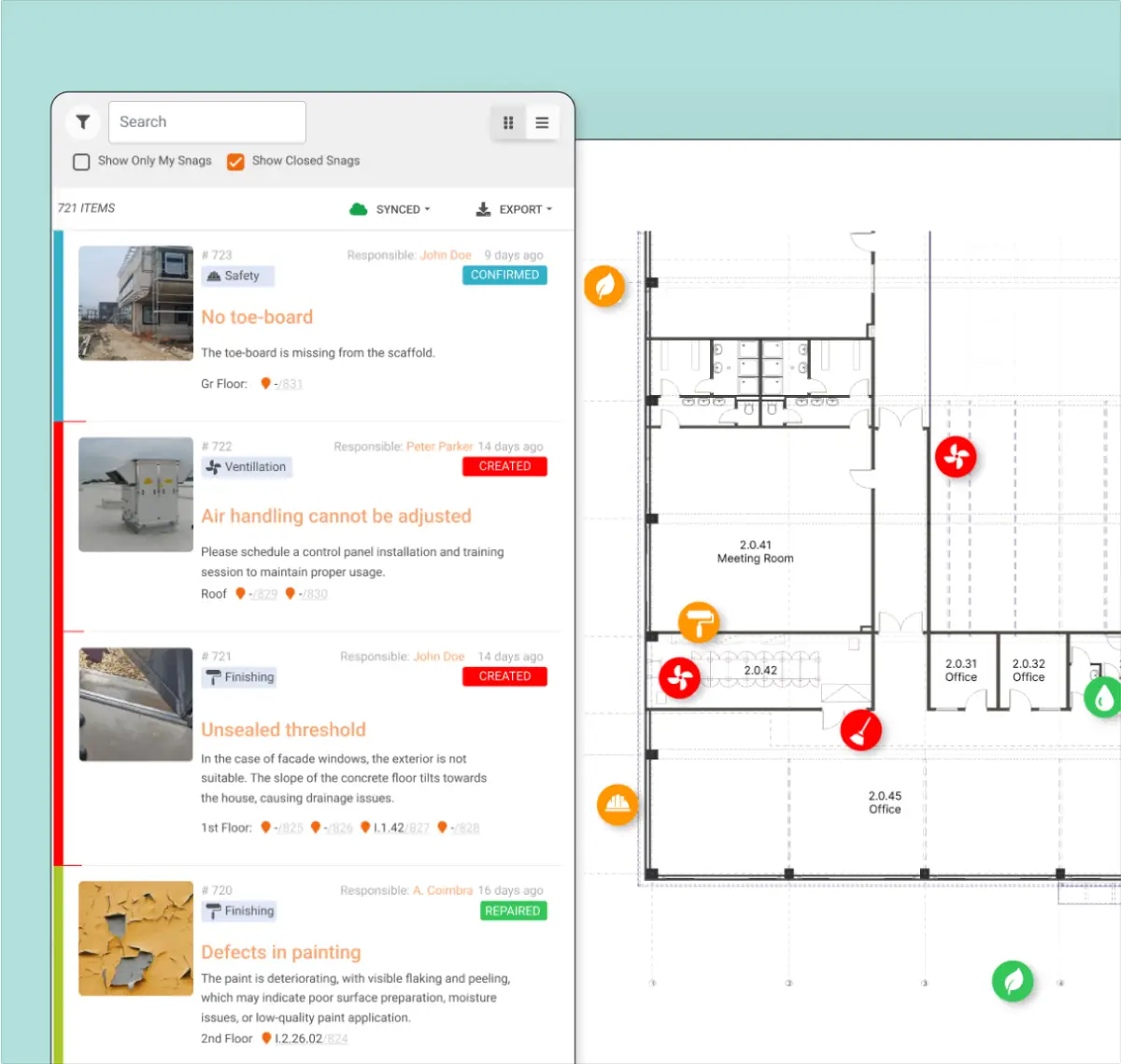
Task: Click the CONFIRMED status badge
Action: (504, 276)
